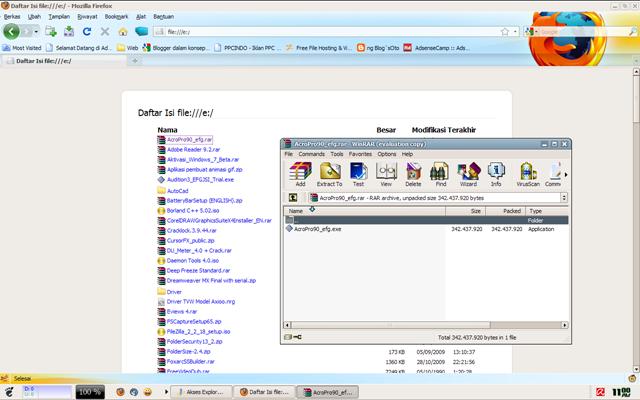The width and height of the screenshot is (640, 400).
Task: Open a new tab with plus button
Action: [x=135, y=61]
